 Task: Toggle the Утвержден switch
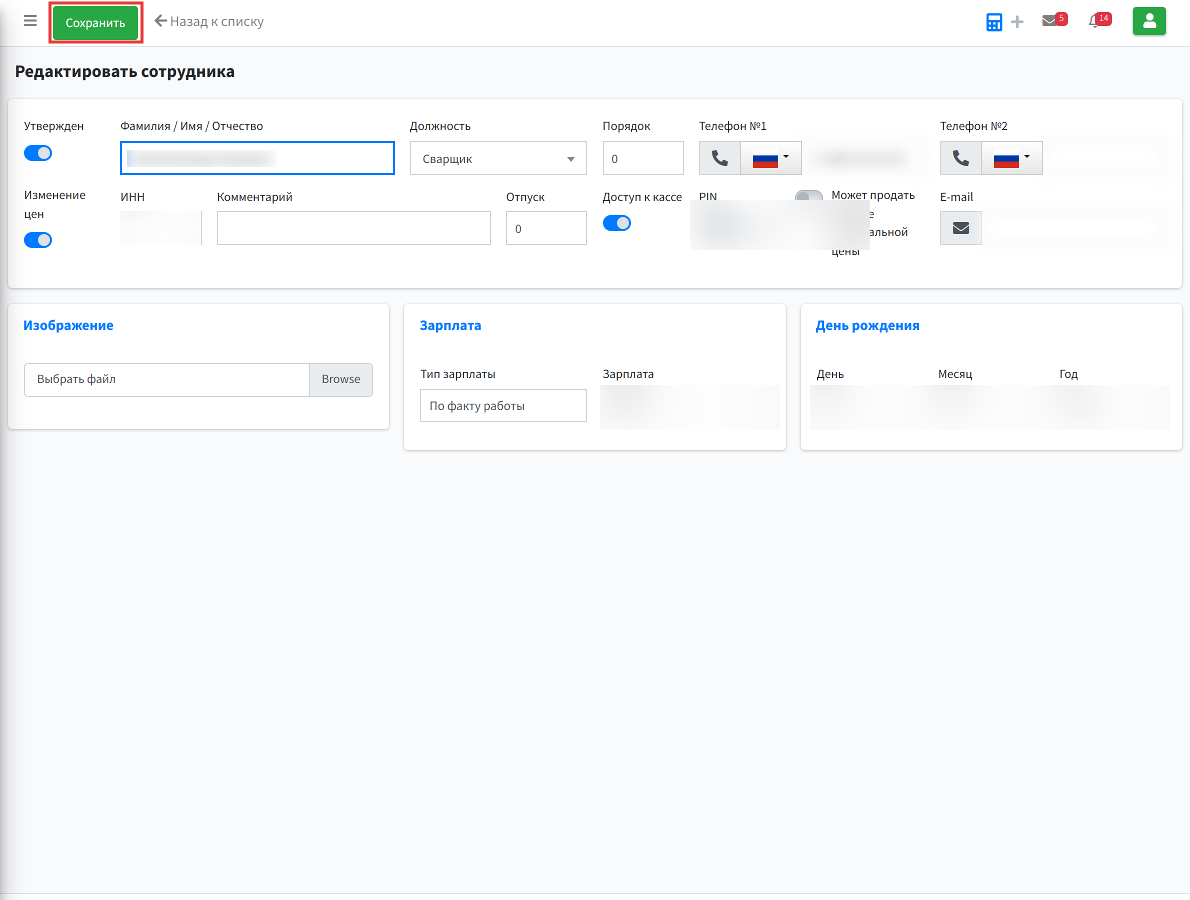pos(38,153)
